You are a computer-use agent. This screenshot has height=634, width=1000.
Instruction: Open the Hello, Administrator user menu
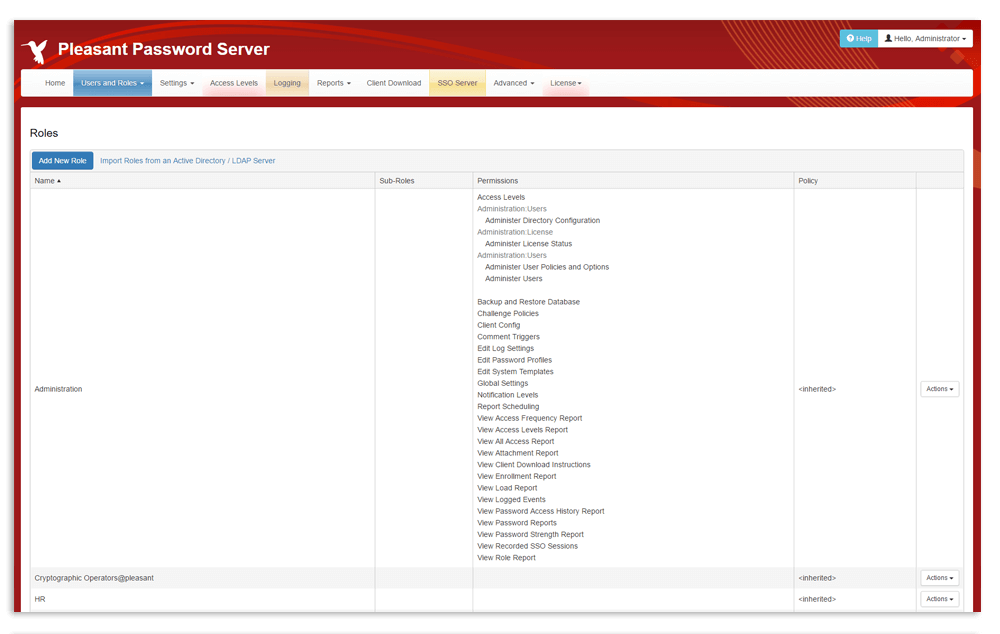click(x=925, y=38)
